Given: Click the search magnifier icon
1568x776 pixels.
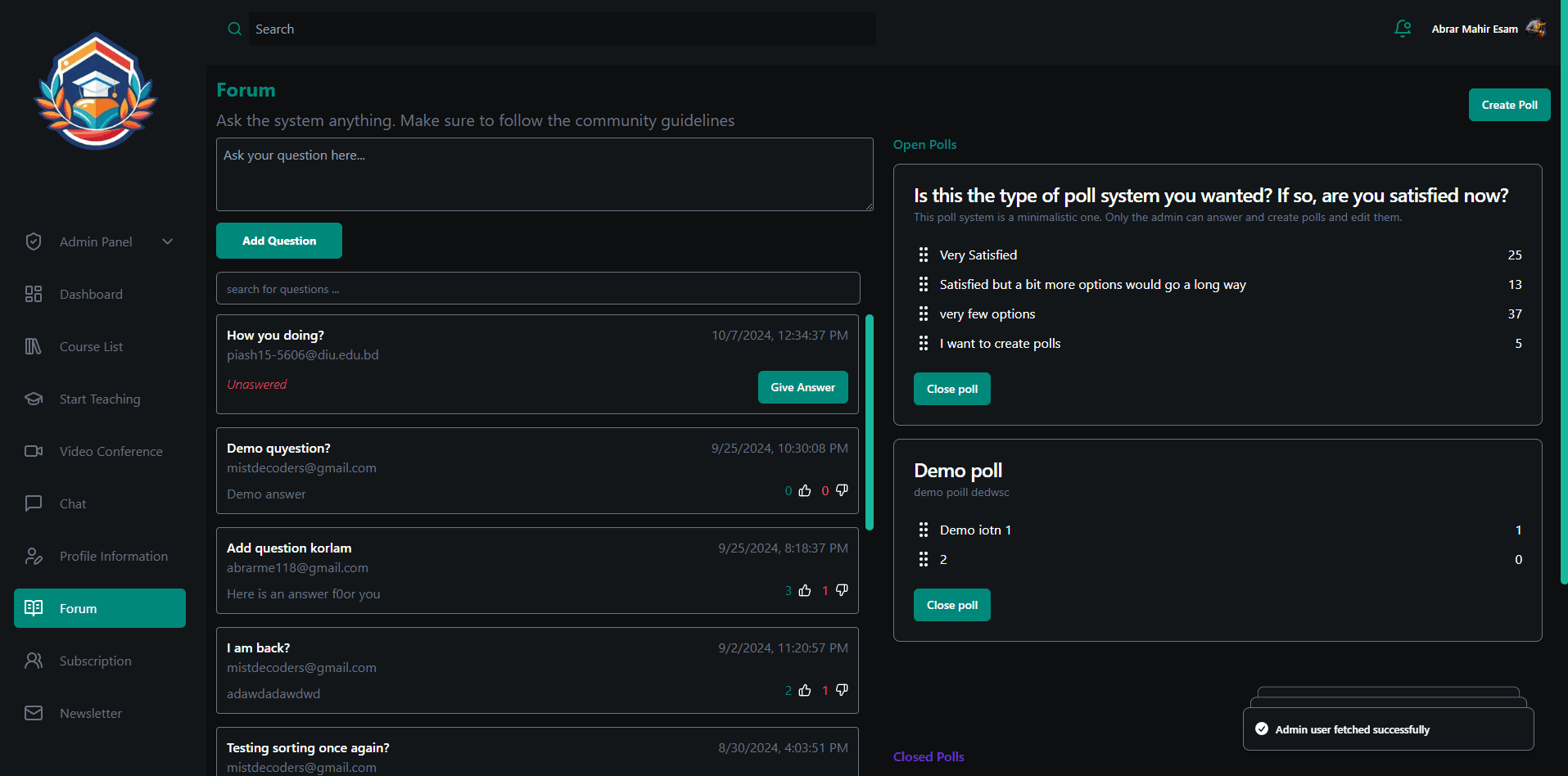Looking at the screenshot, I should 234,29.
